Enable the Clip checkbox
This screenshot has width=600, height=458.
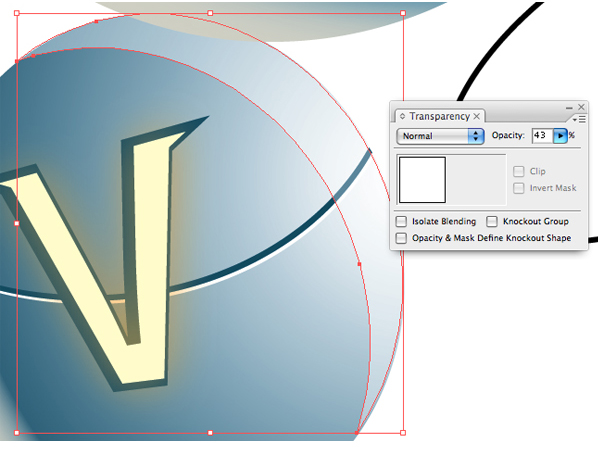[x=518, y=171]
